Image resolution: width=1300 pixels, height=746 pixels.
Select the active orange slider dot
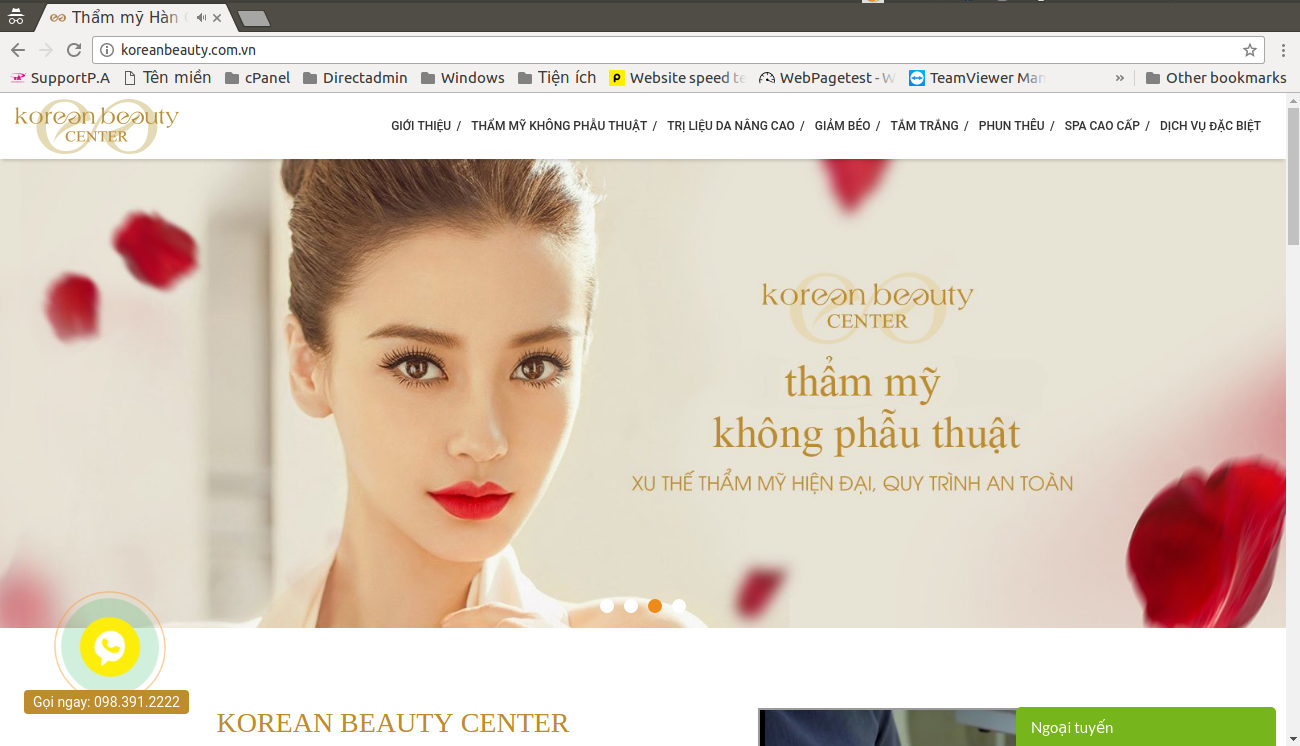(x=655, y=606)
